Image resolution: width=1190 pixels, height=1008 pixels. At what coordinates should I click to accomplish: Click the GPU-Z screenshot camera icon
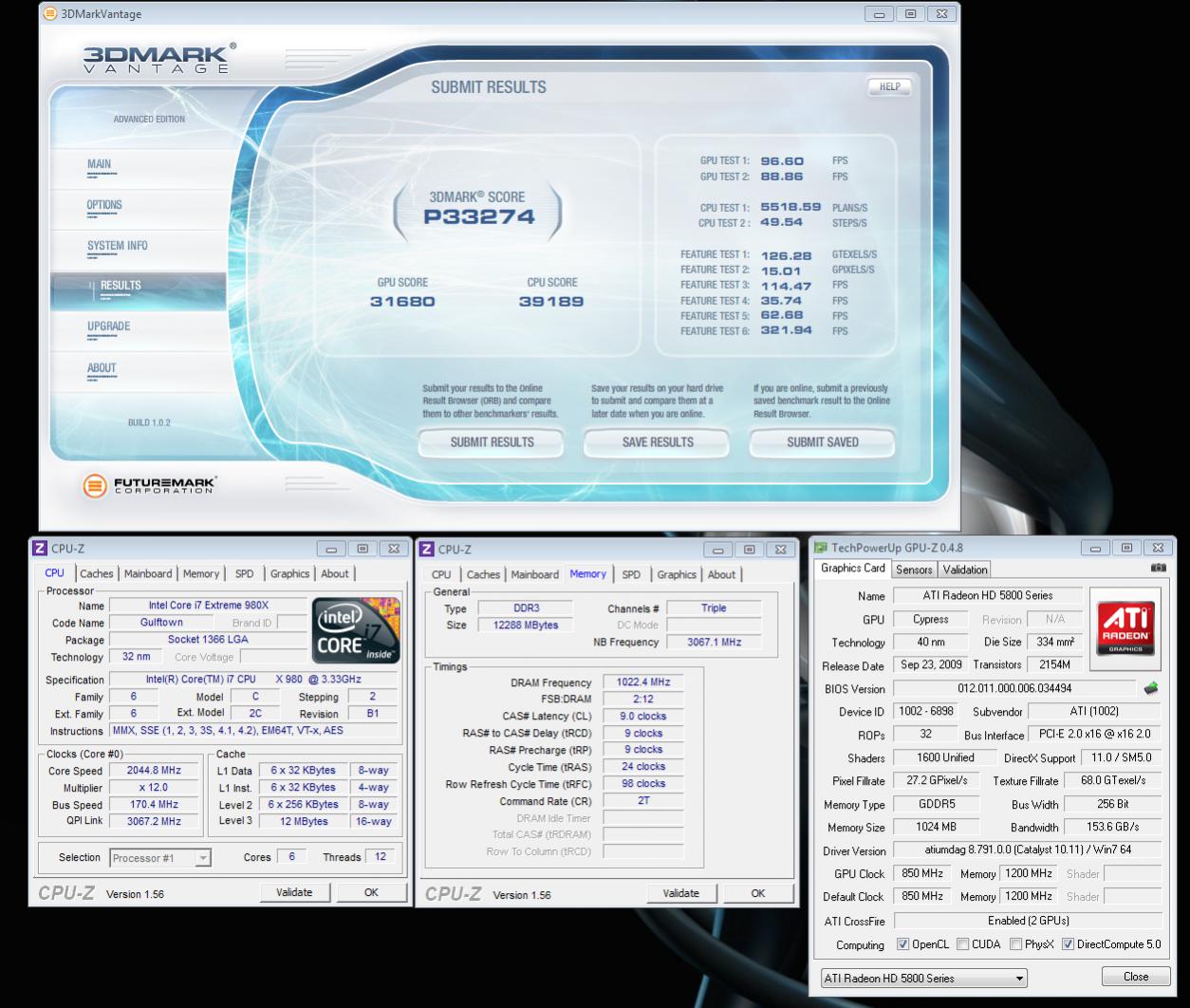(1158, 568)
